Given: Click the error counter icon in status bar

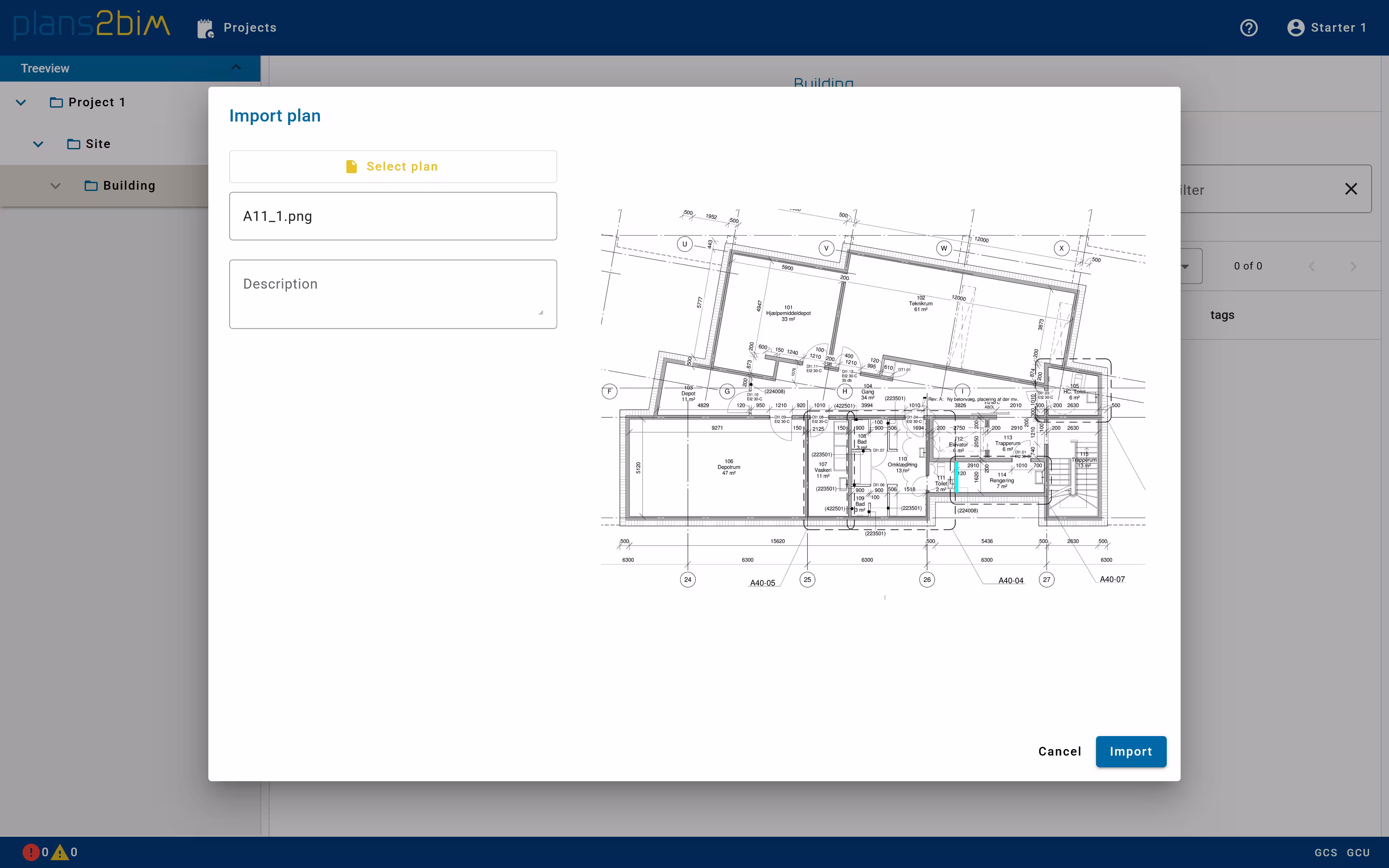Looking at the screenshot, I should pyautogui.click(x=32, y=852).
